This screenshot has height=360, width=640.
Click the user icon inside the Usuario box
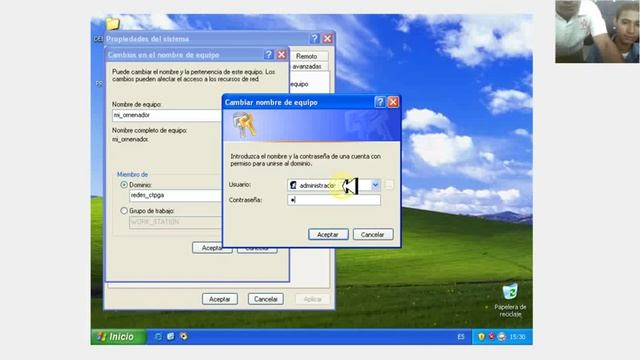click(293, 185)
